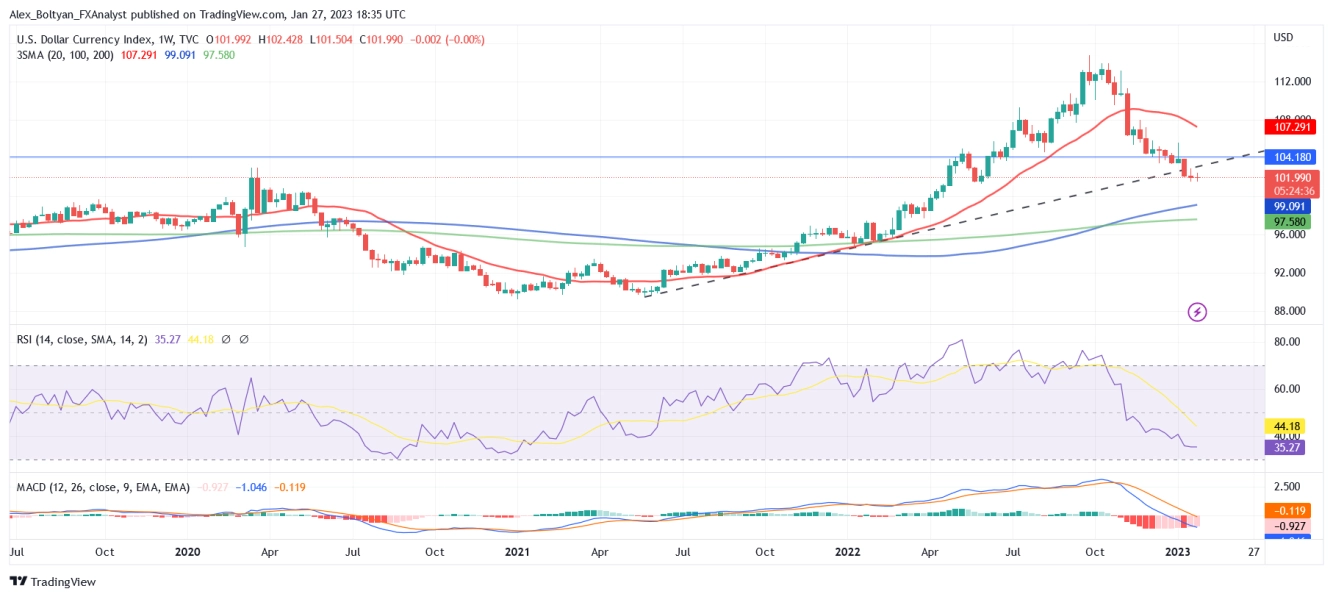Click the open value O101.992 in the header
The image size is (1332, 597).
230,39
